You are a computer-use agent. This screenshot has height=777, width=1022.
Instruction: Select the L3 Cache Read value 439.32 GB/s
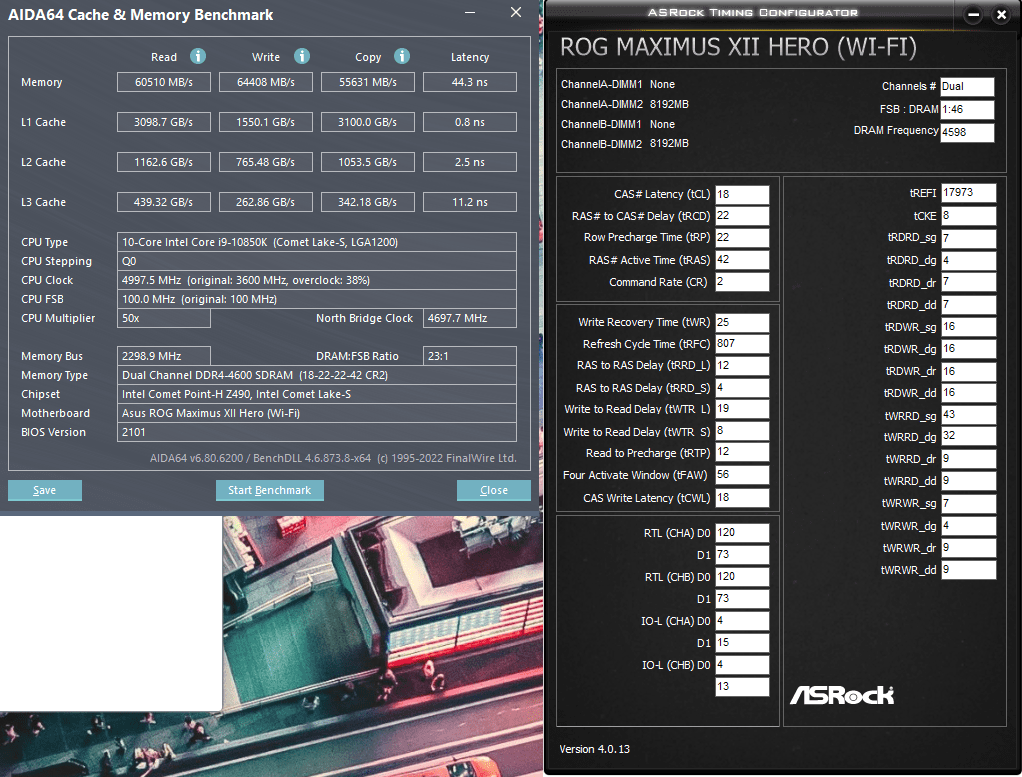[x=164, y=202]
